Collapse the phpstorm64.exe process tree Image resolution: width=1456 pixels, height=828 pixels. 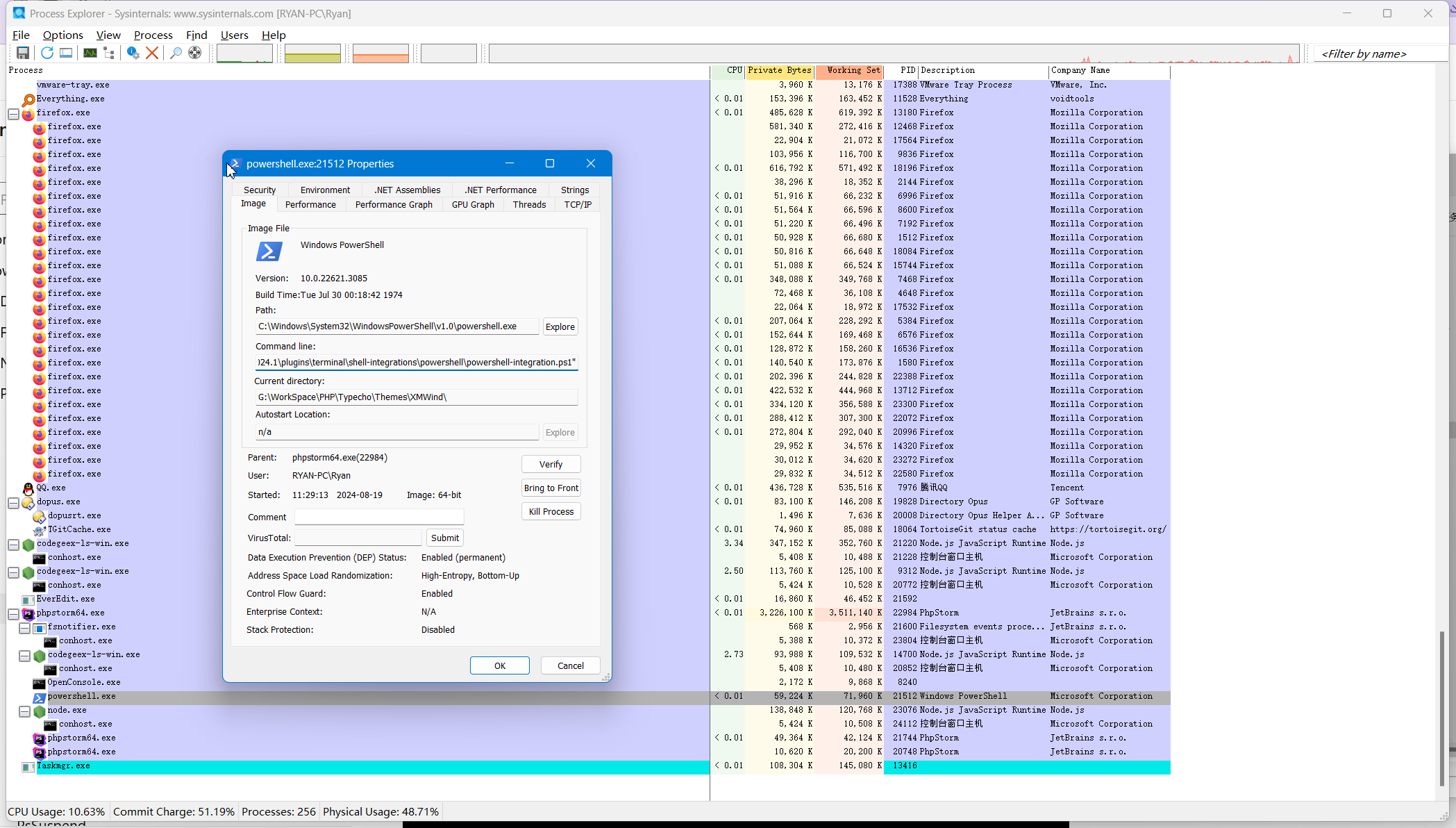tap(13, 613)
